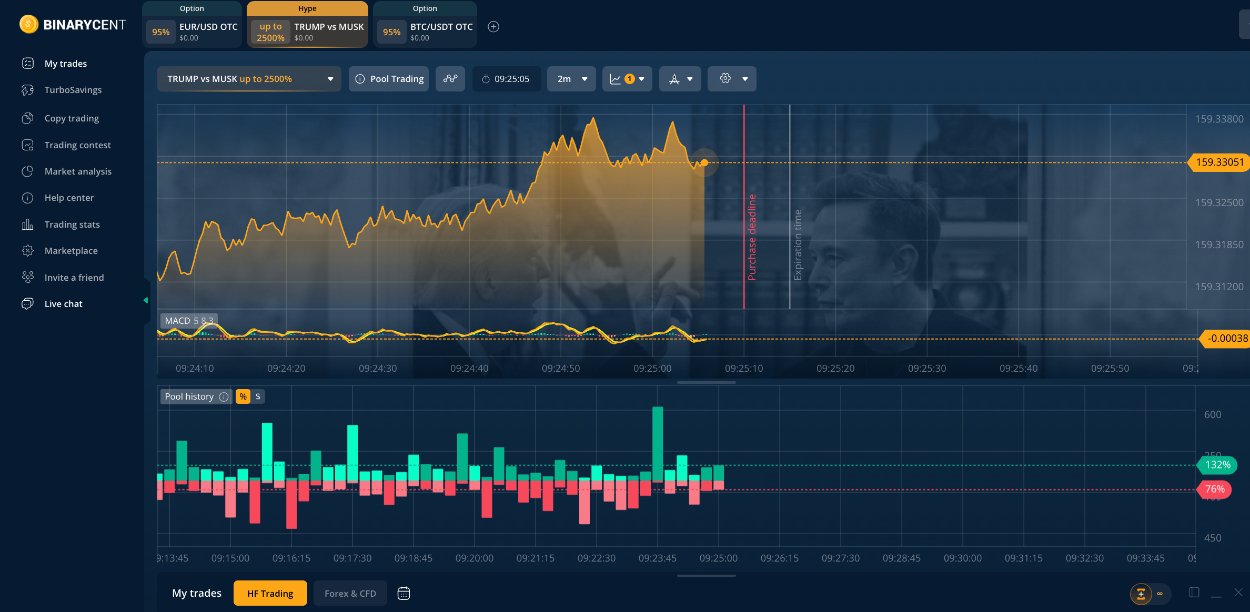Select the TRUMP vs MUSK Hype tab
Image resolution: width=1250 pixels, height=612 pixels.
click(307, 25)
